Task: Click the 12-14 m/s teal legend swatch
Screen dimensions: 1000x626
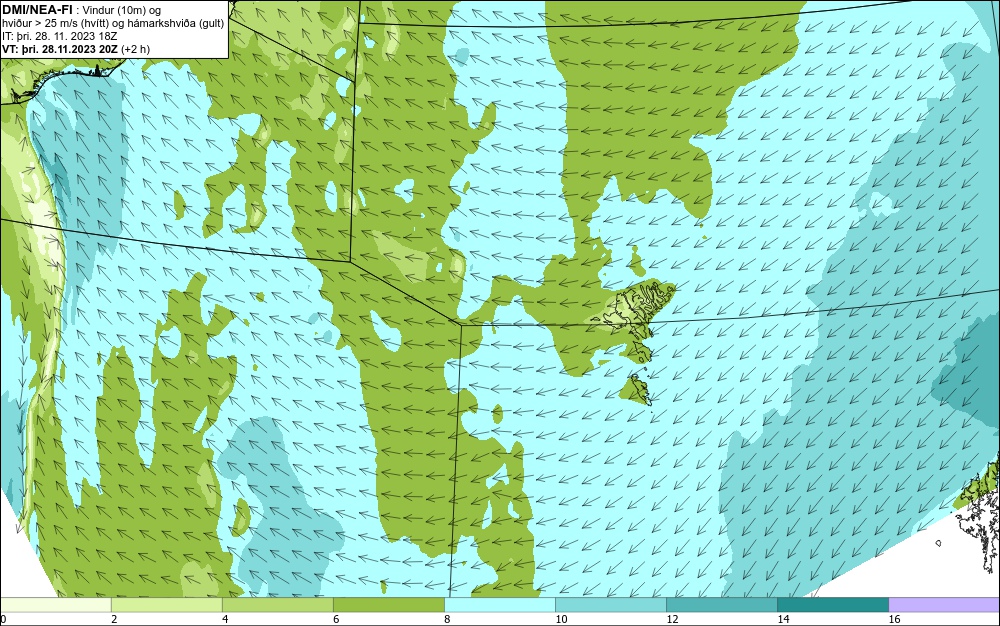Action: coord(722,605)
